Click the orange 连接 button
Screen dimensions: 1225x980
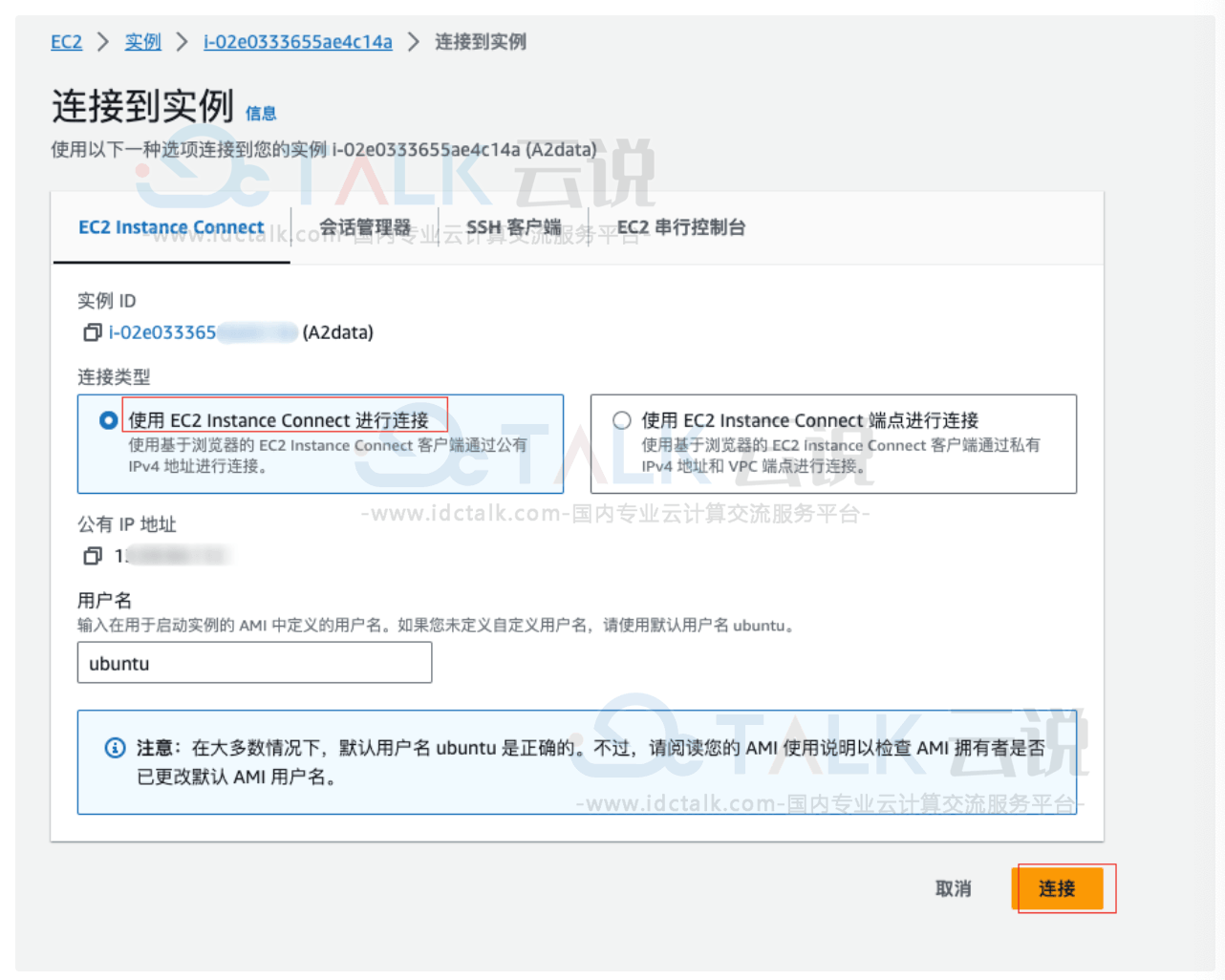tap(1058, 888)
